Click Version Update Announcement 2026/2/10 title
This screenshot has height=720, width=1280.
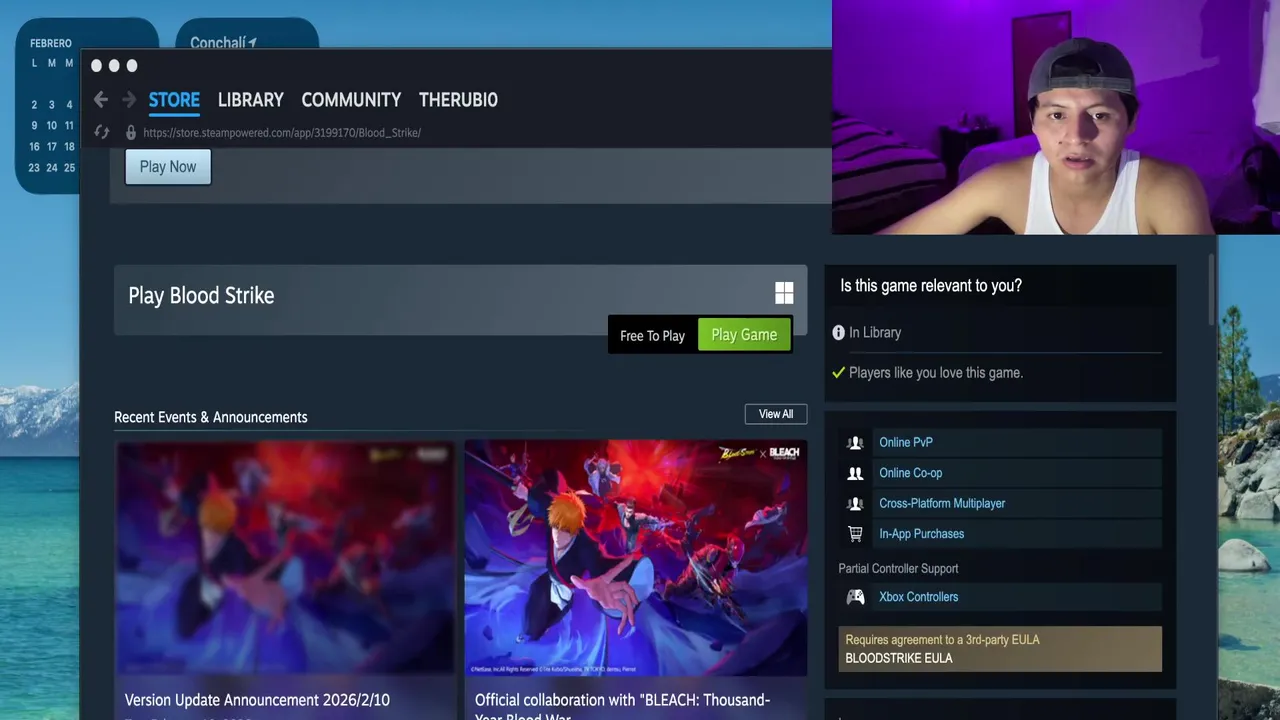click(257, 700)
